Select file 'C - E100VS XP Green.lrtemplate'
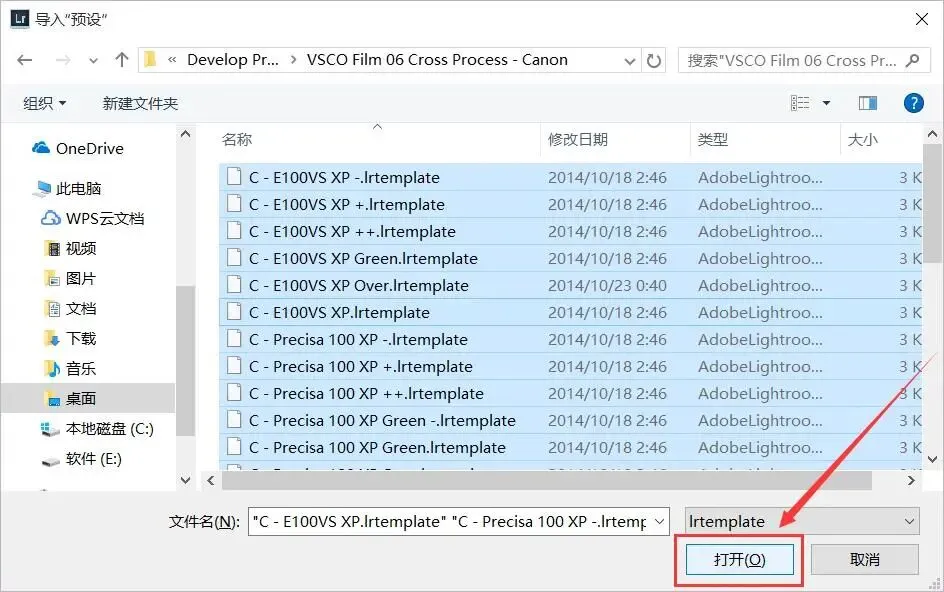The width and height of the screenshot is (944, 592). pyautogui.click(x=571, y=258)
